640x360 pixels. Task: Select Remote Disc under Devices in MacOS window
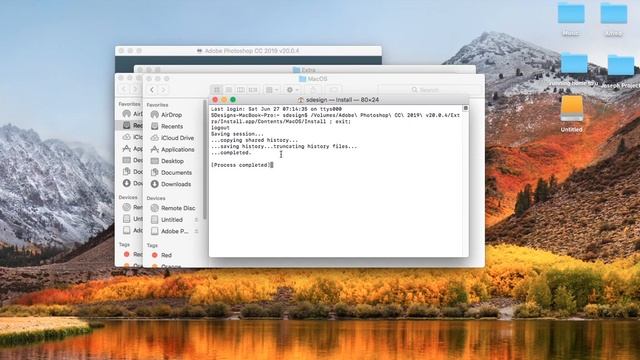pyautogui.click(x=178, y=208)
